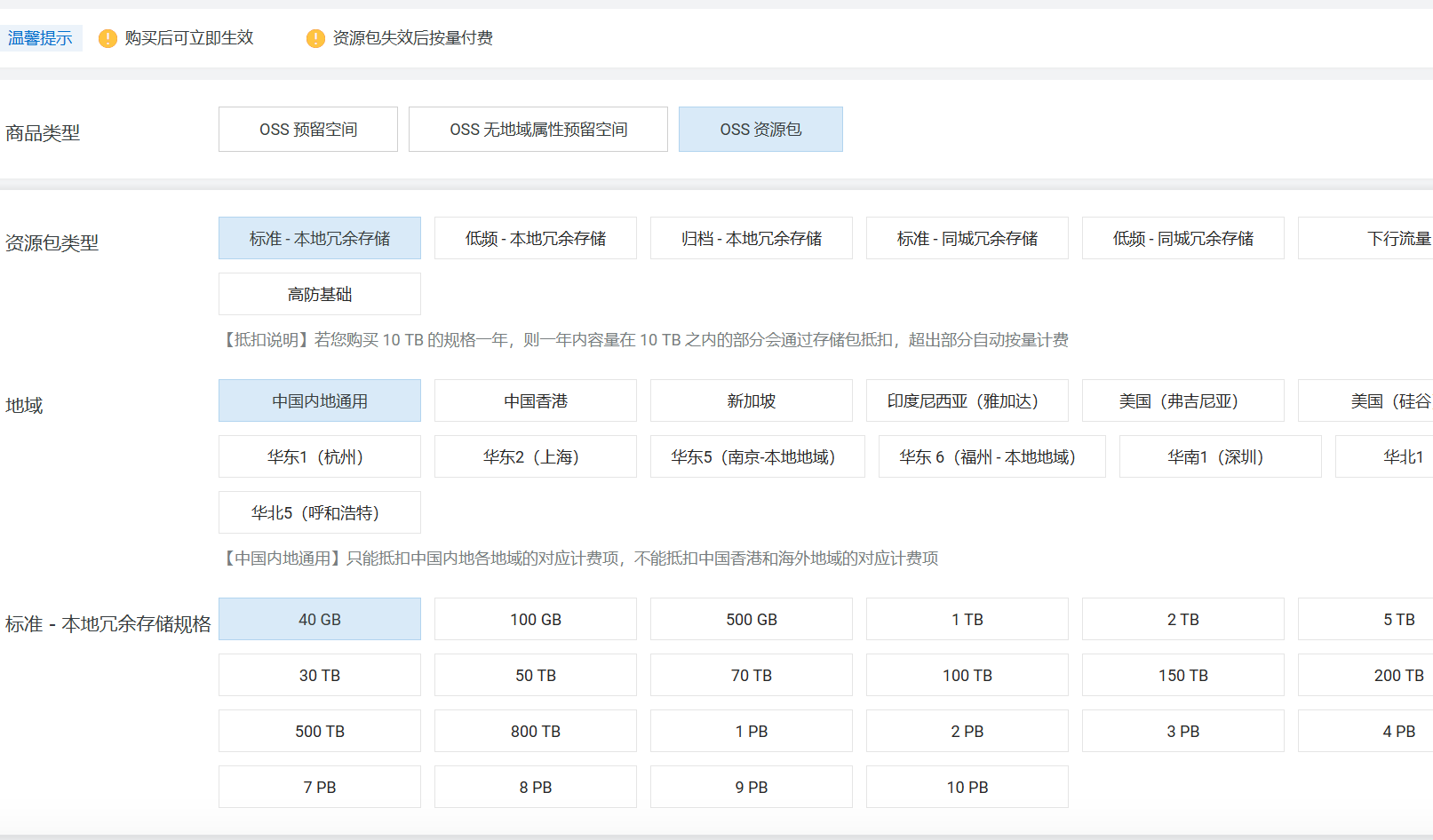1433x840 pixels.
Task: Pick the 2 PB storage spec
Action: 967,731
